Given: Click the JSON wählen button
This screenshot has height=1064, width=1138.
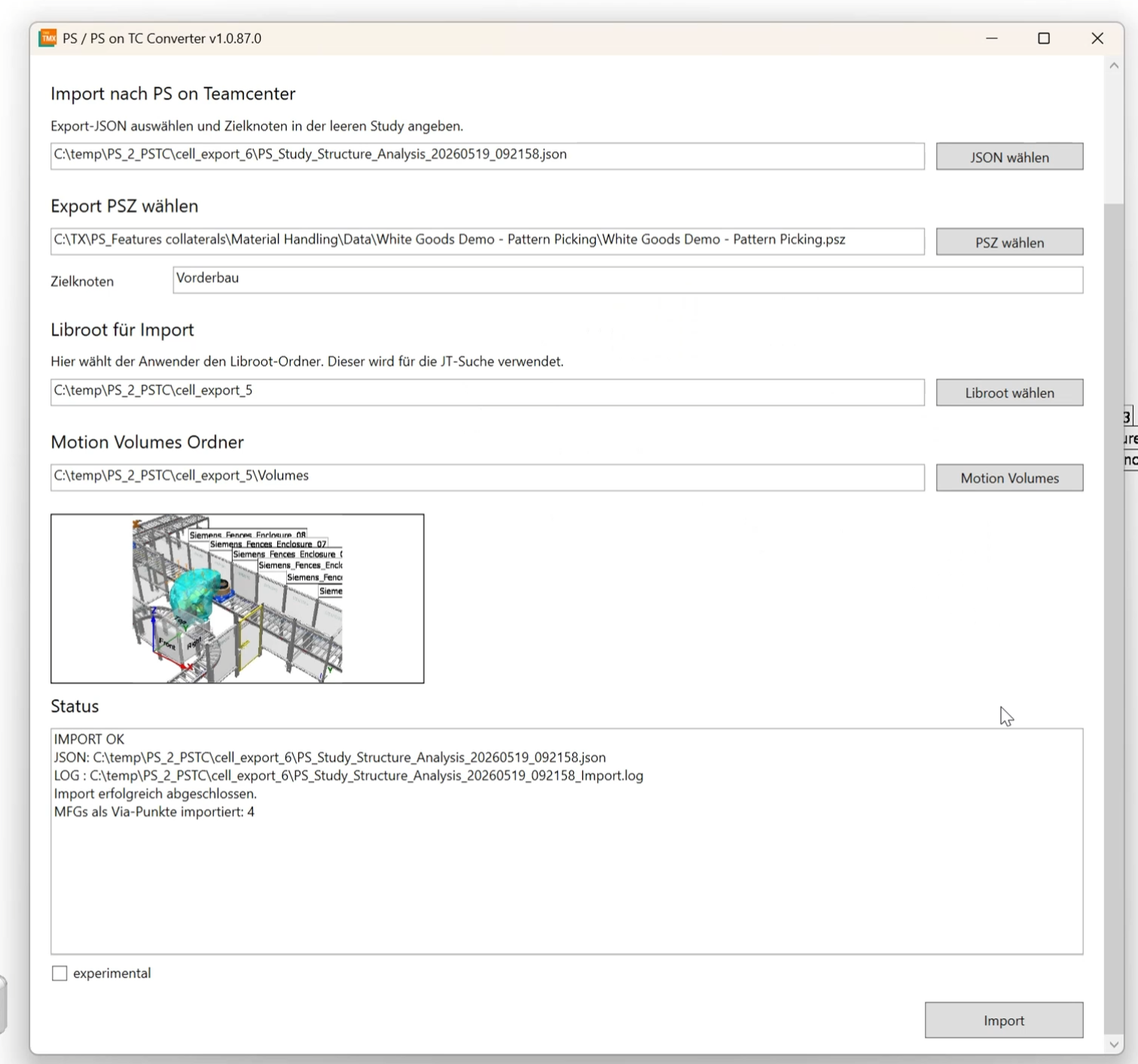Looking at the screenshot, I should [1009, 157].
